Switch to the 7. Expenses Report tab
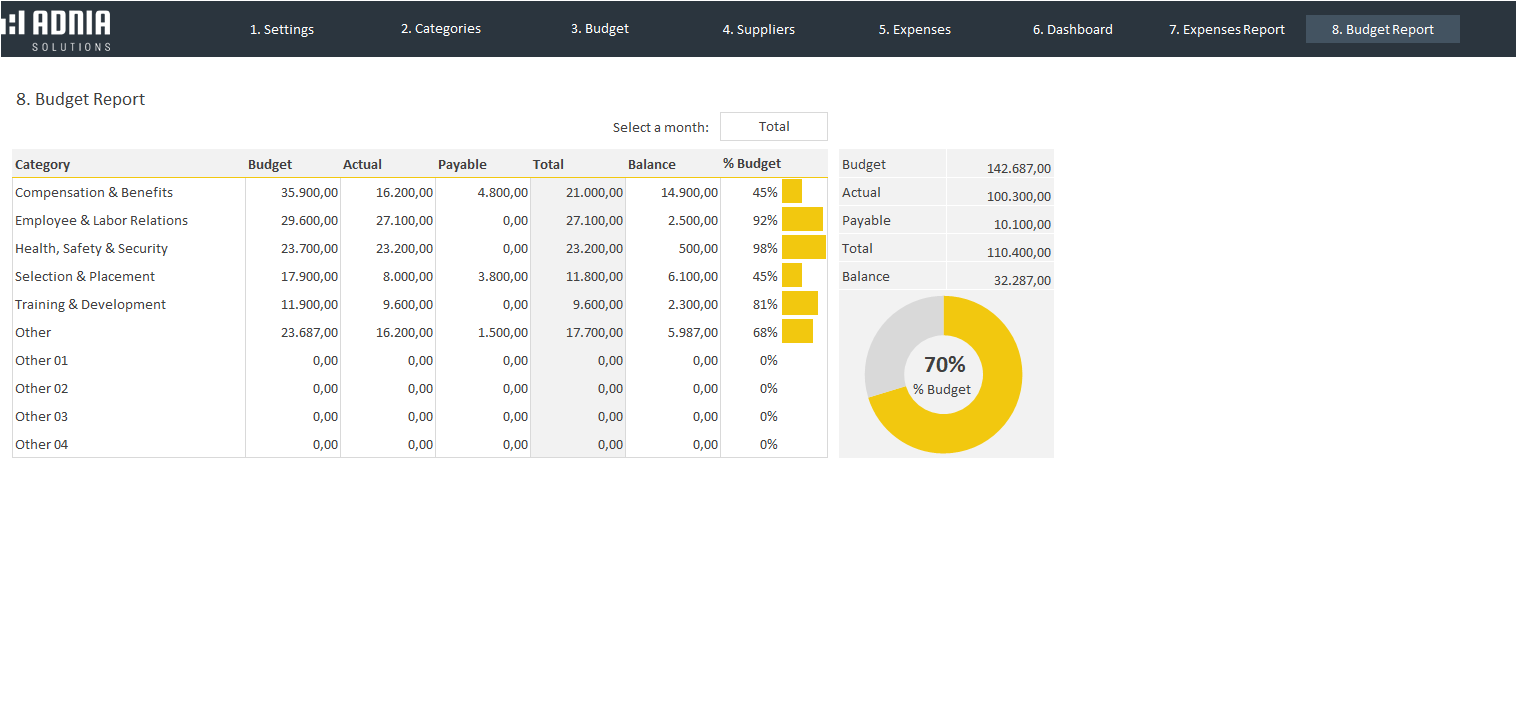Viewport: 1516px width, 726px height. point(1226,29)
